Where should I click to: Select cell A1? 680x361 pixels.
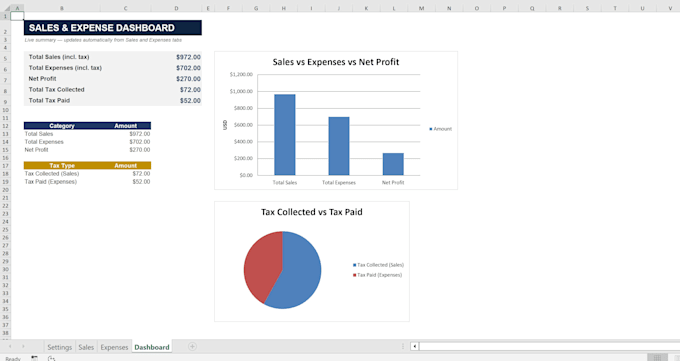coord(17,16)
